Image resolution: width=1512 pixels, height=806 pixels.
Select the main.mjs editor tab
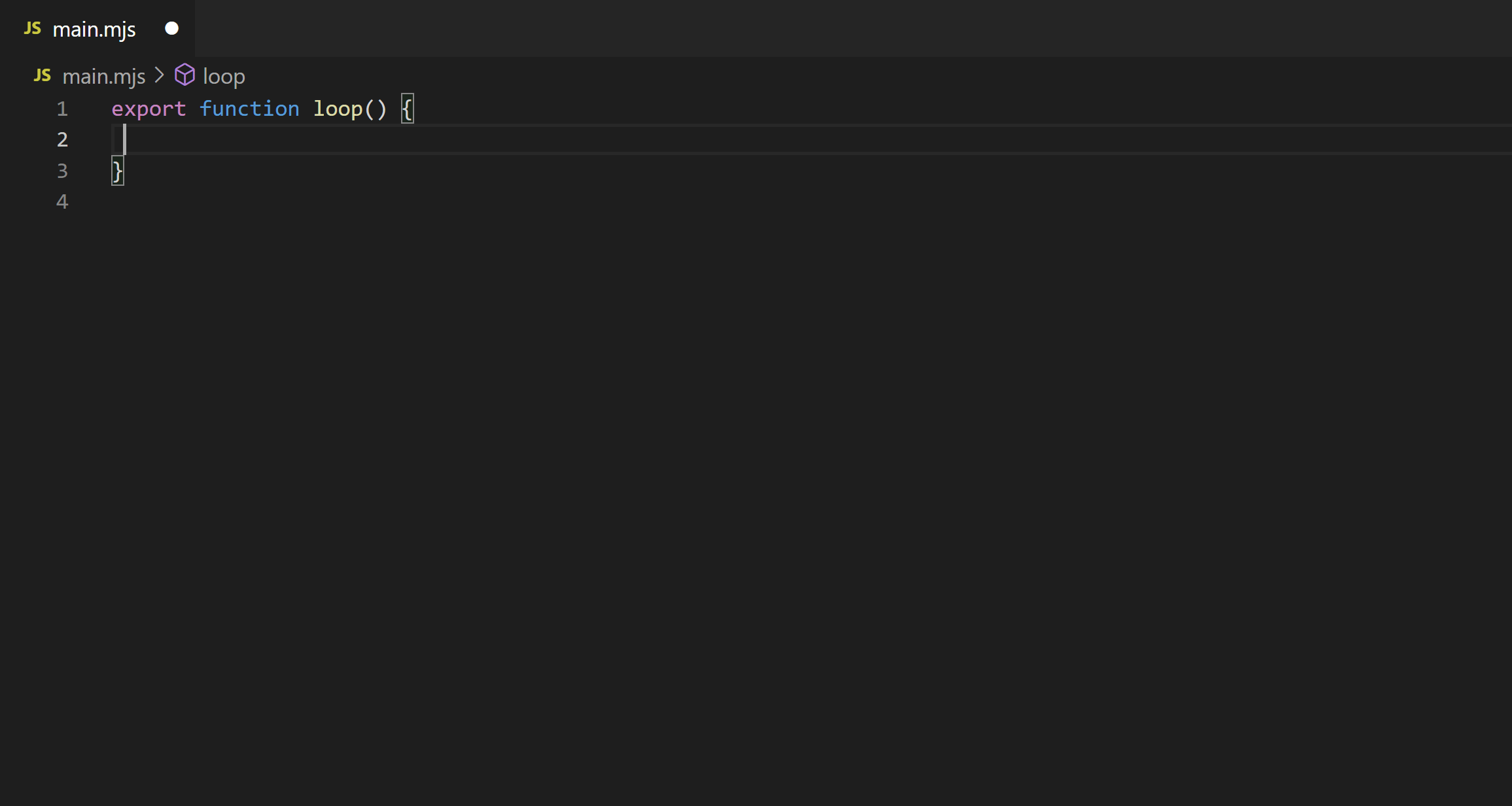click(x=97, y=28)
